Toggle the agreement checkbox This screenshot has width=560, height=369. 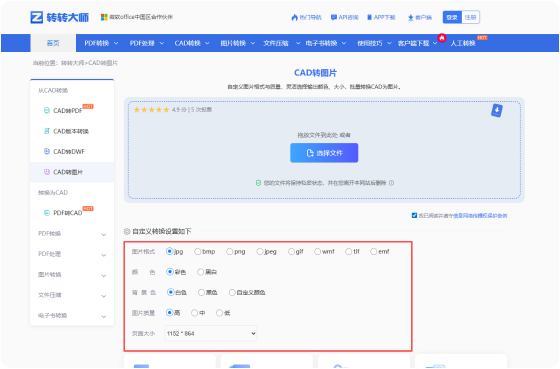pyautogui.click(x=414, y=215)
